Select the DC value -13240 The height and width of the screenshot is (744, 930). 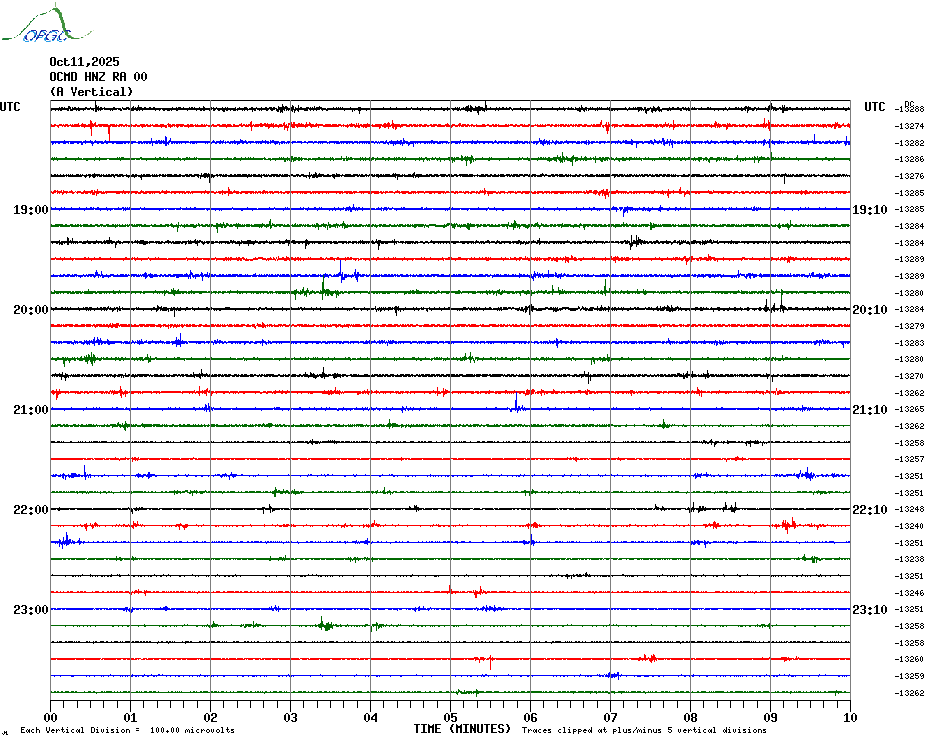(910, 526)
